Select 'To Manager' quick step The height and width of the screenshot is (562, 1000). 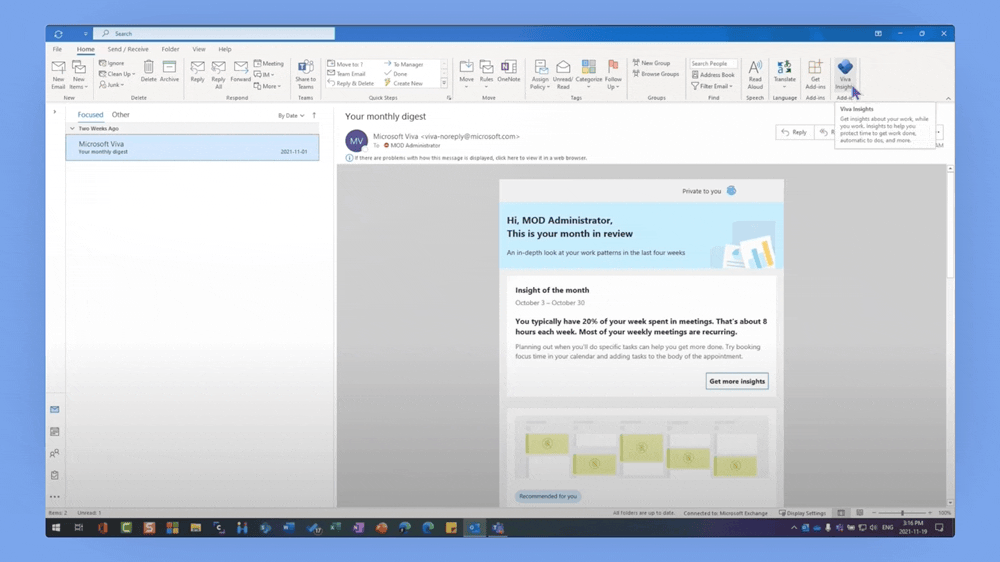[404, 64]
